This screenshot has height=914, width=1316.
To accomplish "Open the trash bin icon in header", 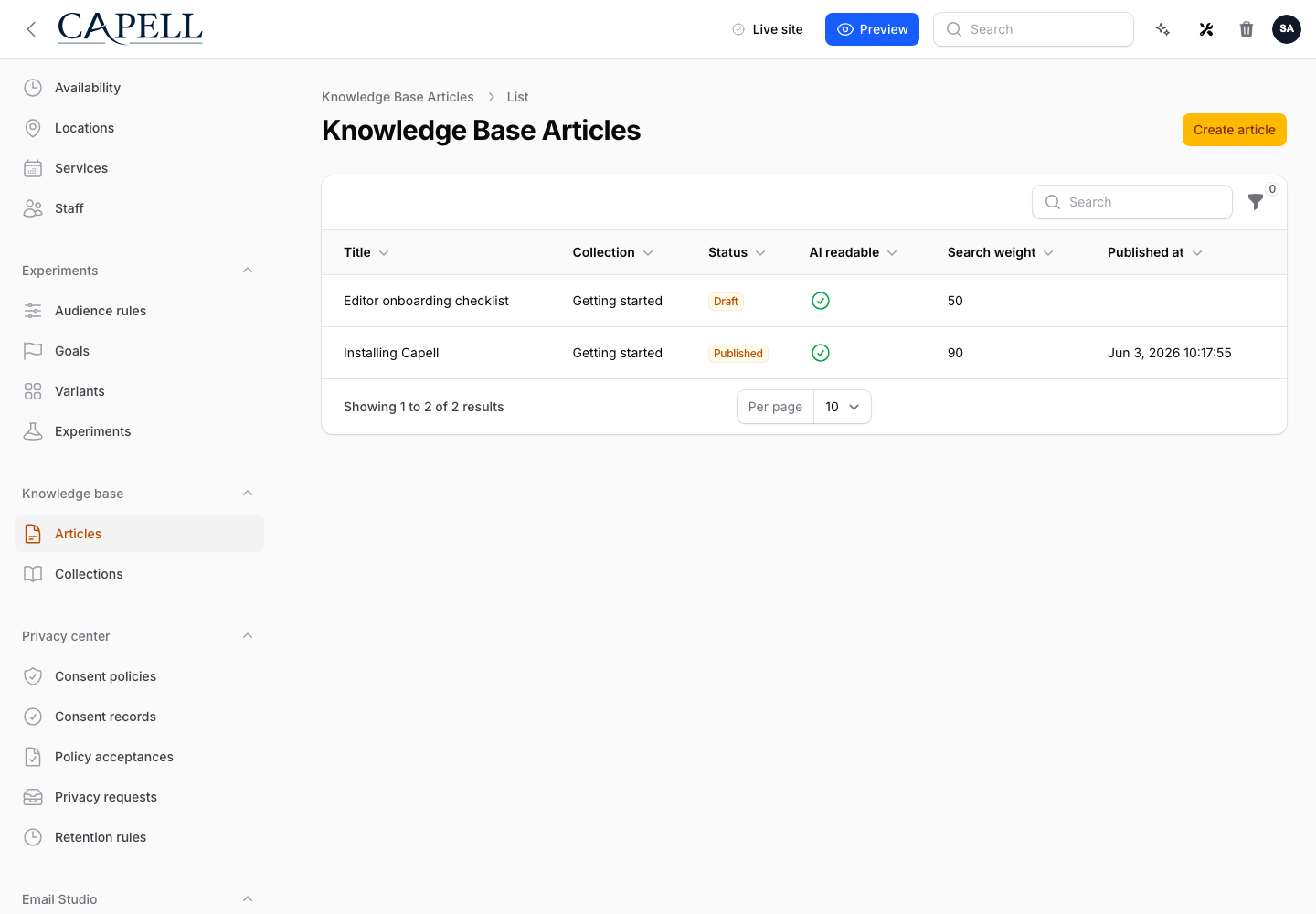I will [x=1247, y=29].
